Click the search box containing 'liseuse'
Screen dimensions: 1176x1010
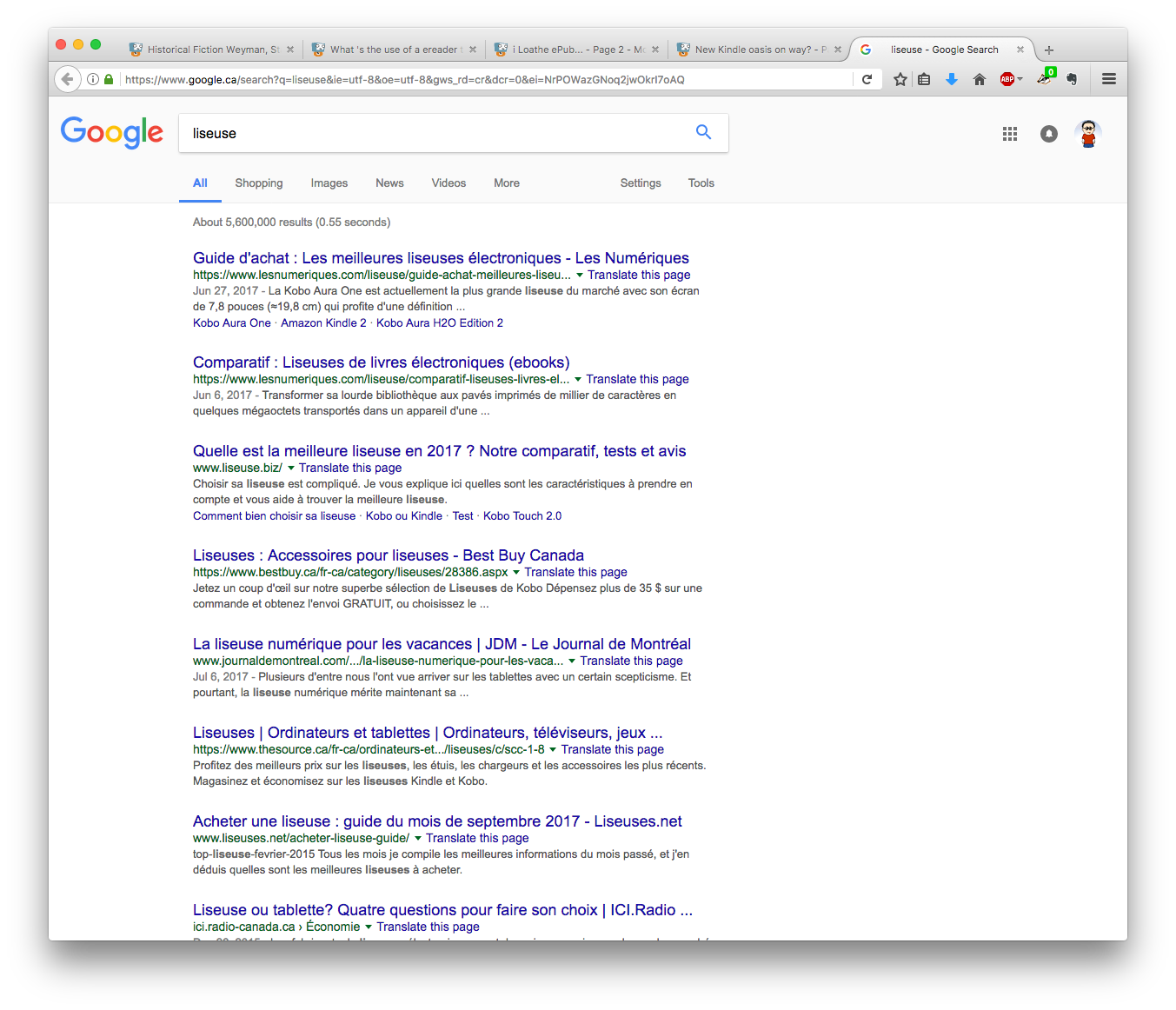(x=454, y=133)
